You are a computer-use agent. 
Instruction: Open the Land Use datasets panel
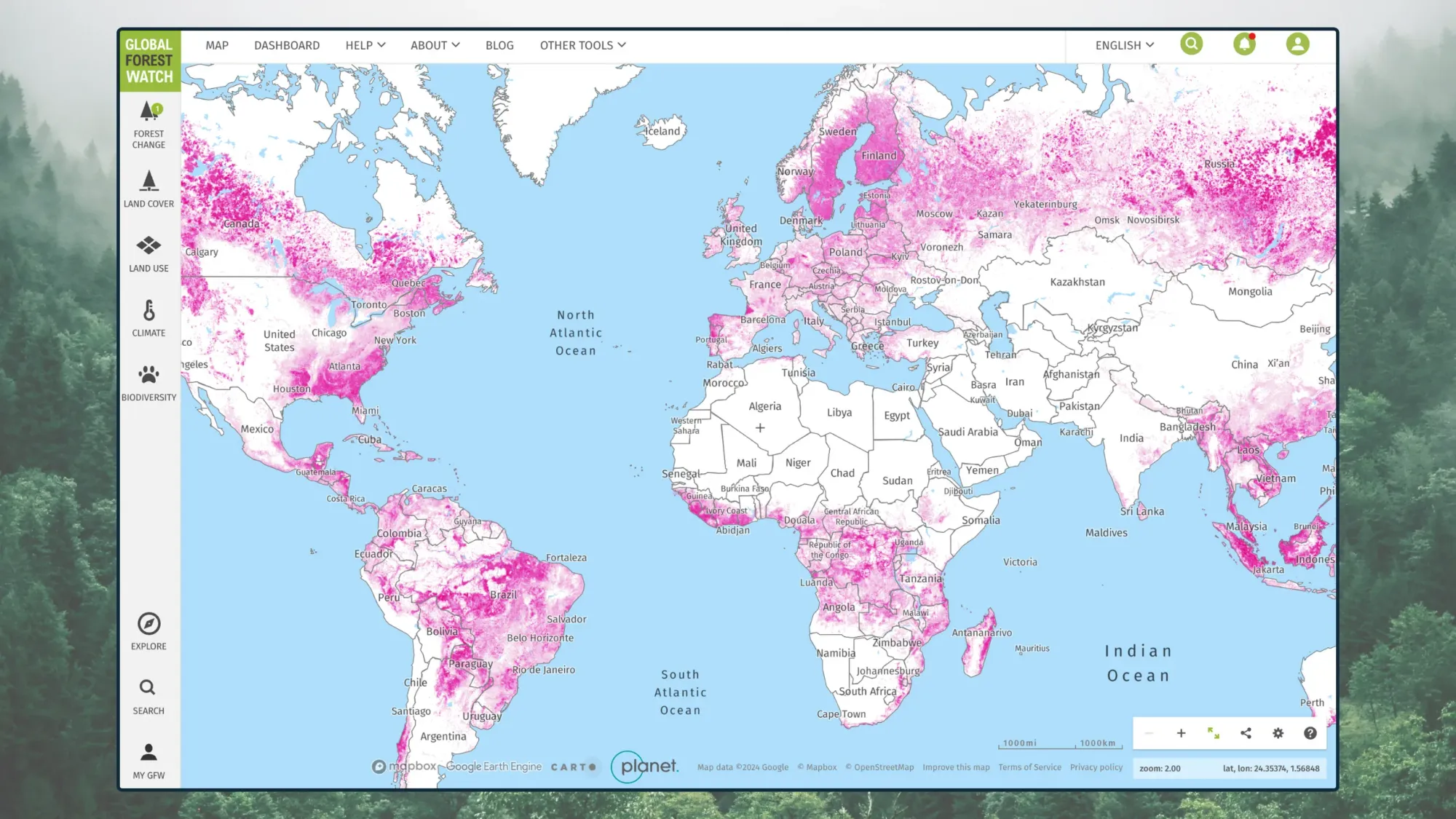[149, 253]
